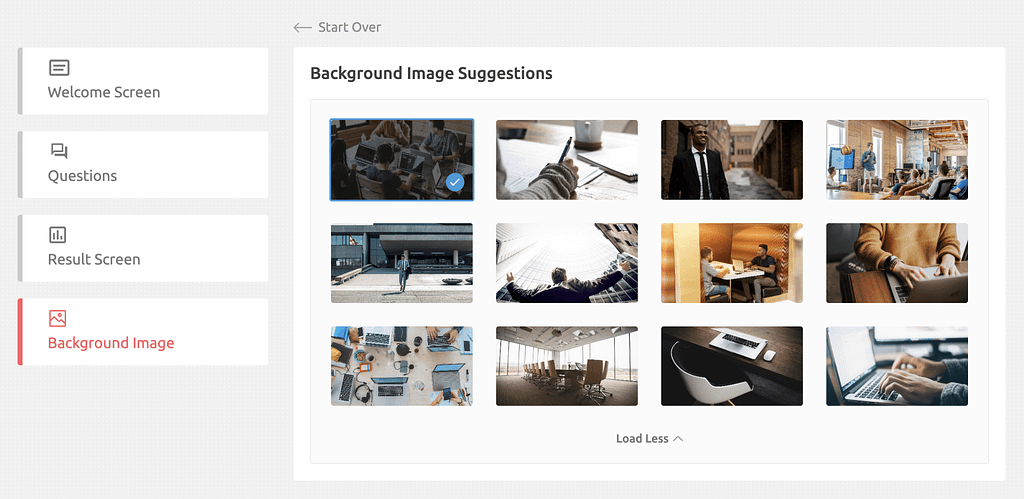This screenshot has height=499, width=1024.
Task: Click the Background Image picture icon
Action: tap(58, 318)
